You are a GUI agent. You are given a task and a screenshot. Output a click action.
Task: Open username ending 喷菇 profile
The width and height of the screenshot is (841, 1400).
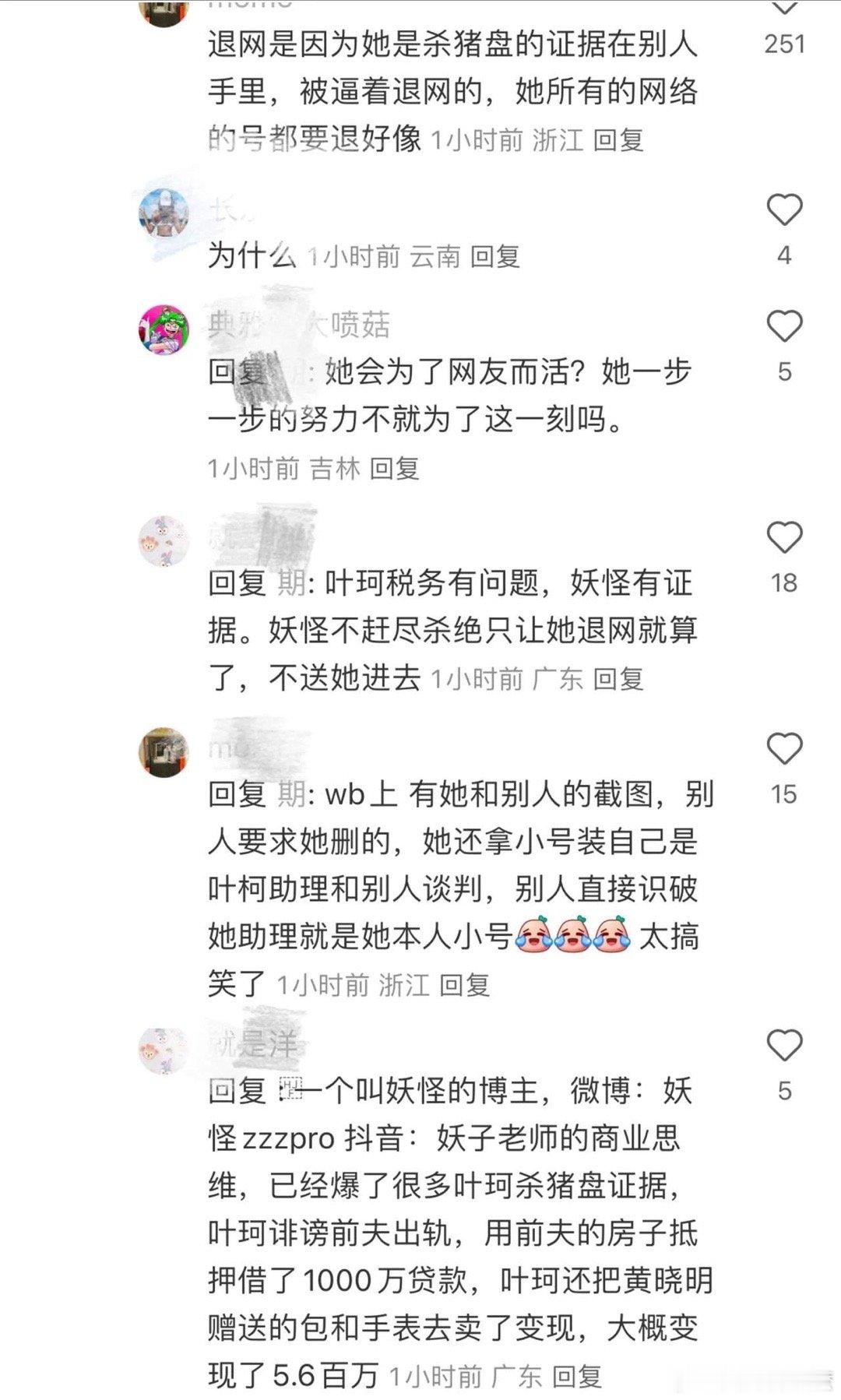coord(299,325)
